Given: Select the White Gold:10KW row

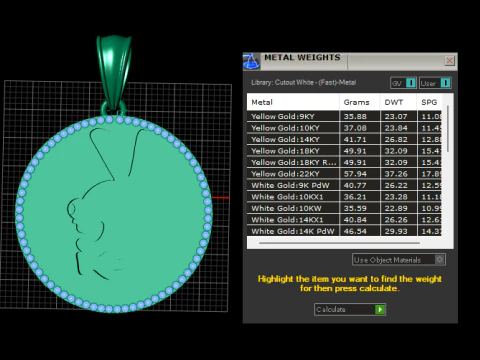Looking at the screenshot, I should click(344, 208).
